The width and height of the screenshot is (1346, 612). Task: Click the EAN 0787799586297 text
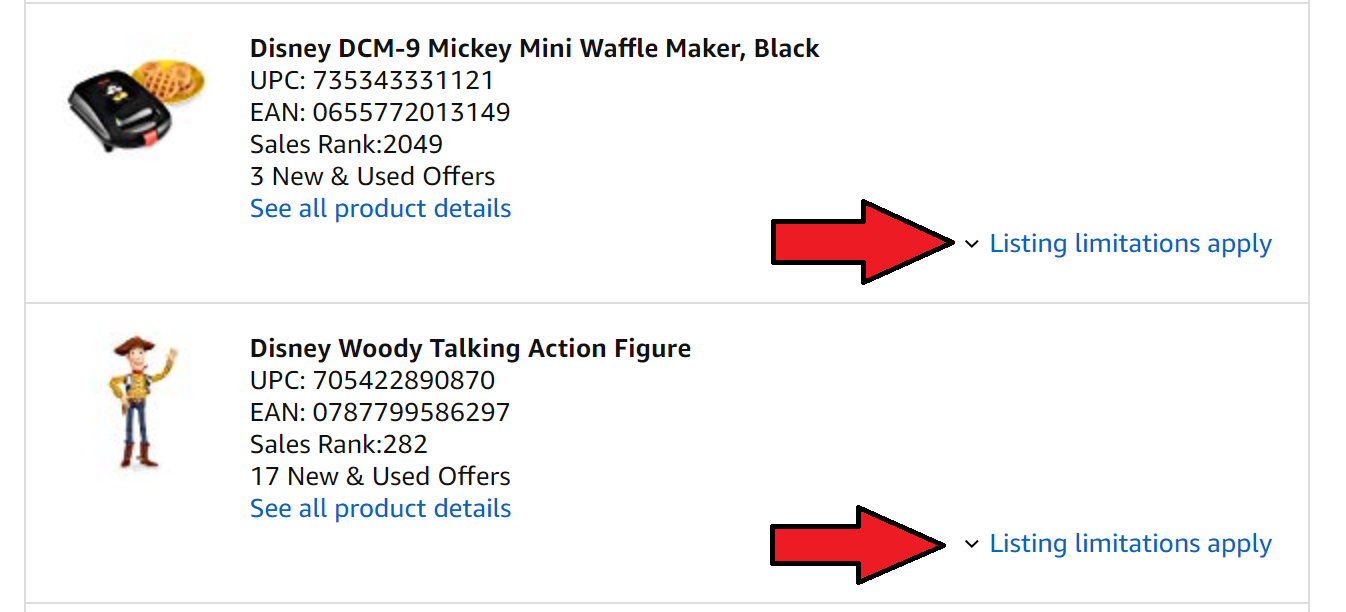380,412
